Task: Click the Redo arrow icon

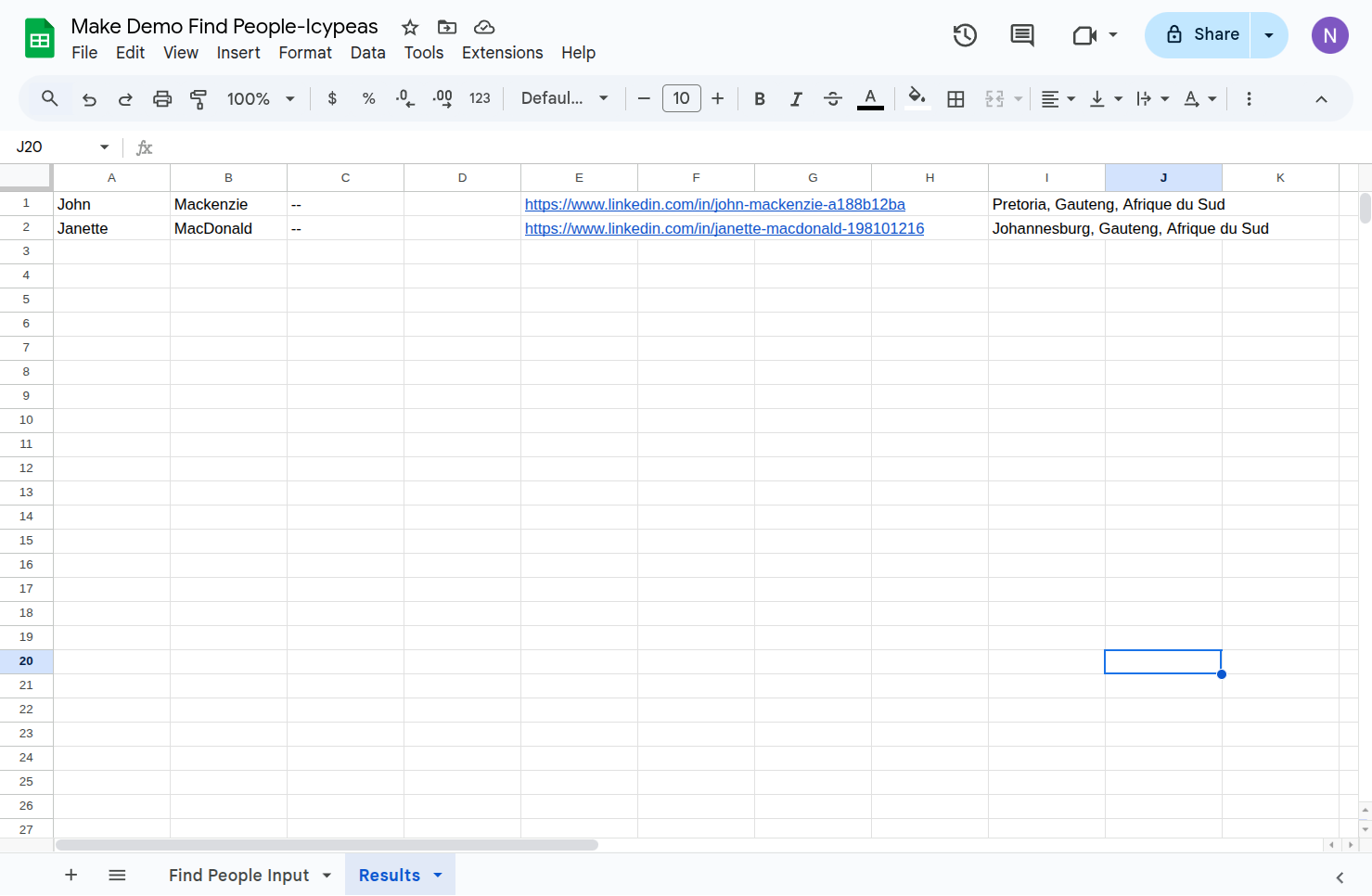Action: click(x=125, y=99)
